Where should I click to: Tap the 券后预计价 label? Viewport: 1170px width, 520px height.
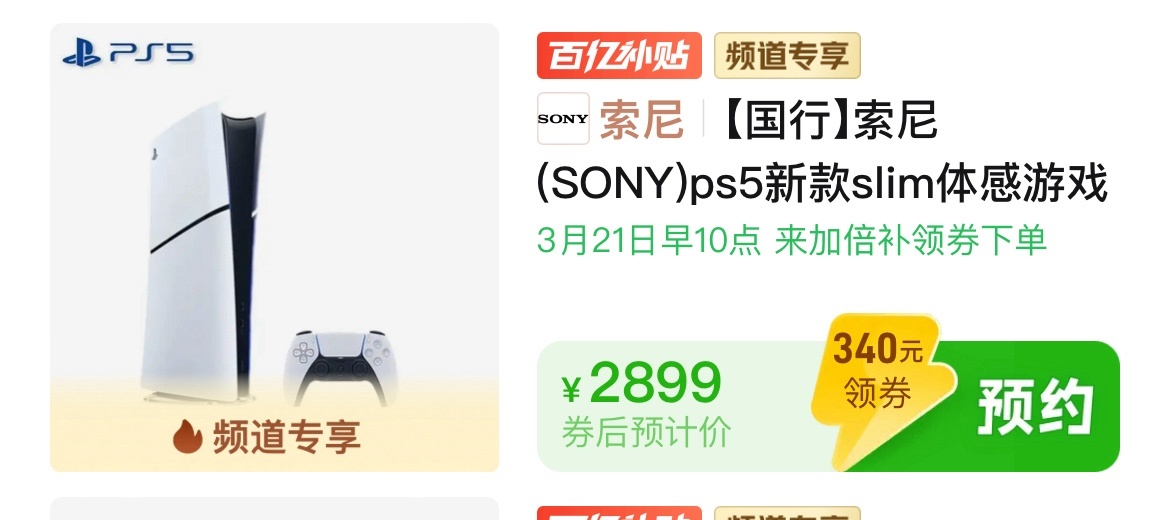pos(646,433)
